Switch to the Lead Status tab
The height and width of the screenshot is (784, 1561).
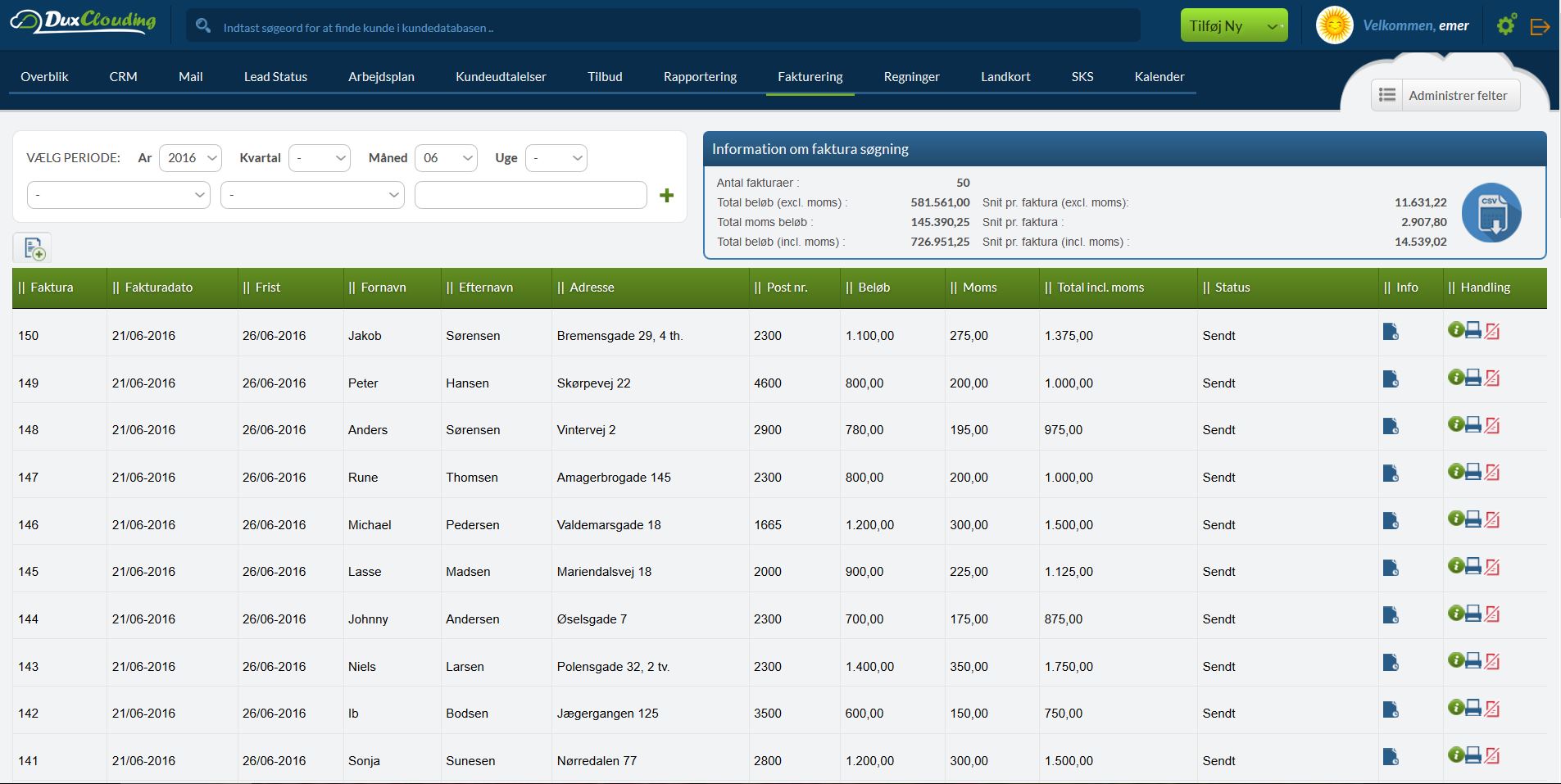275,76
